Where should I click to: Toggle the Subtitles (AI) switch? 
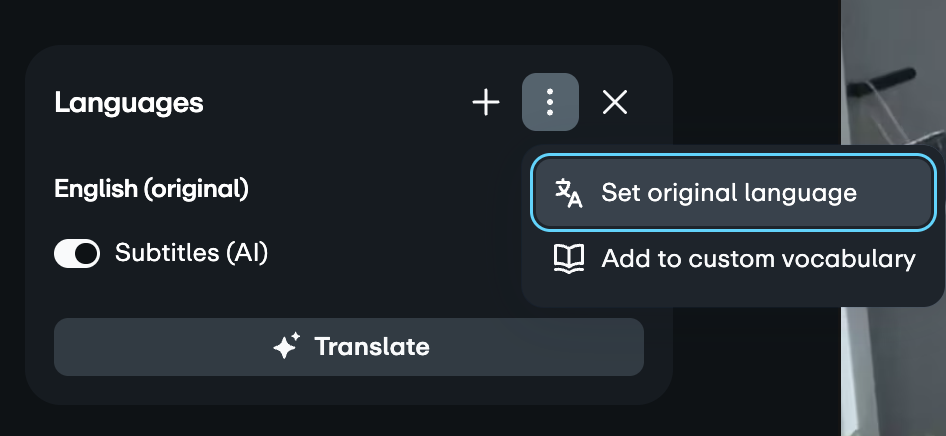point(77,253)
